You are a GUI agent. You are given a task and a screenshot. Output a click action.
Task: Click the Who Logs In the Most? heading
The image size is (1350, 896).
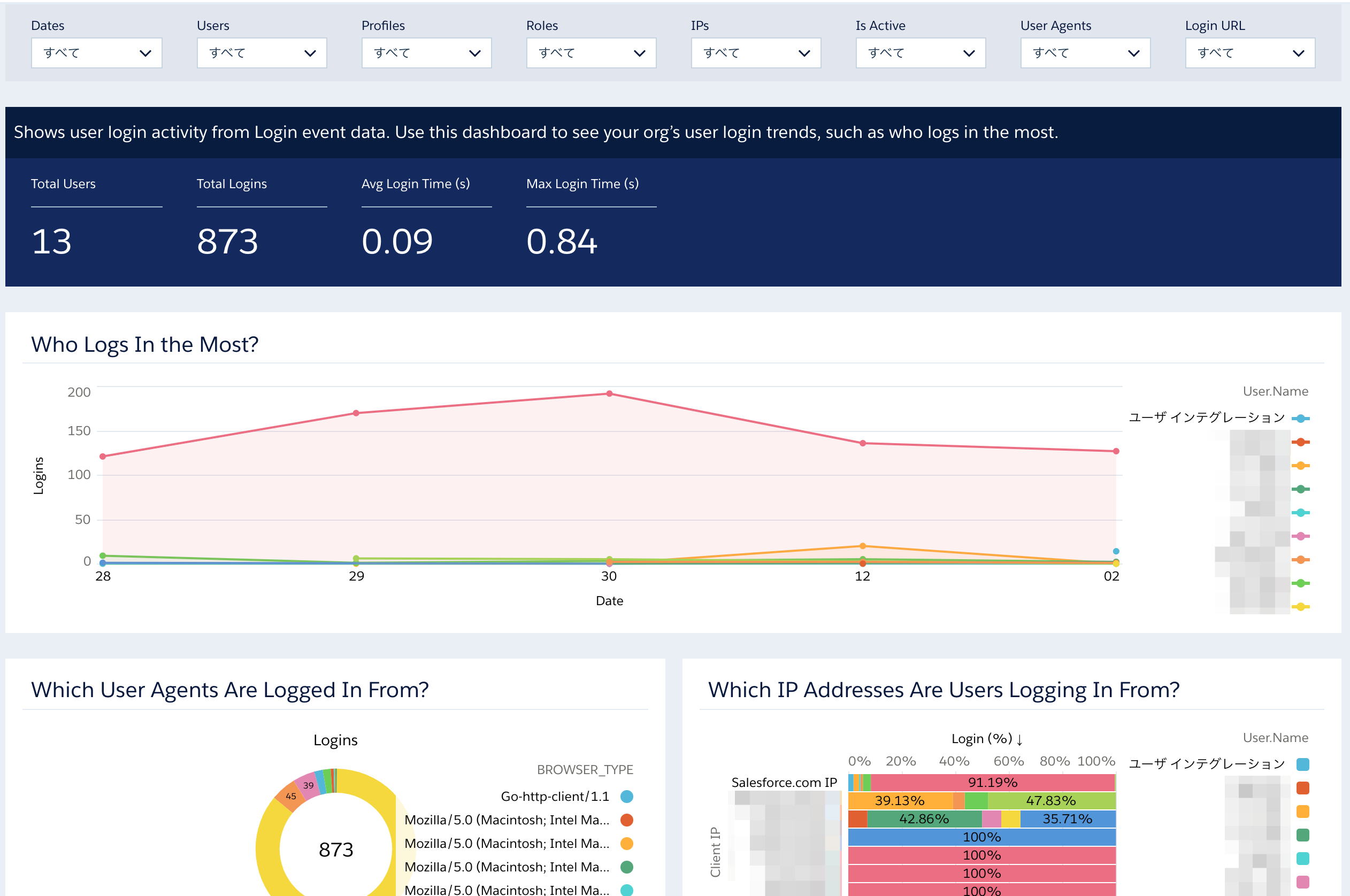point(144,345)
